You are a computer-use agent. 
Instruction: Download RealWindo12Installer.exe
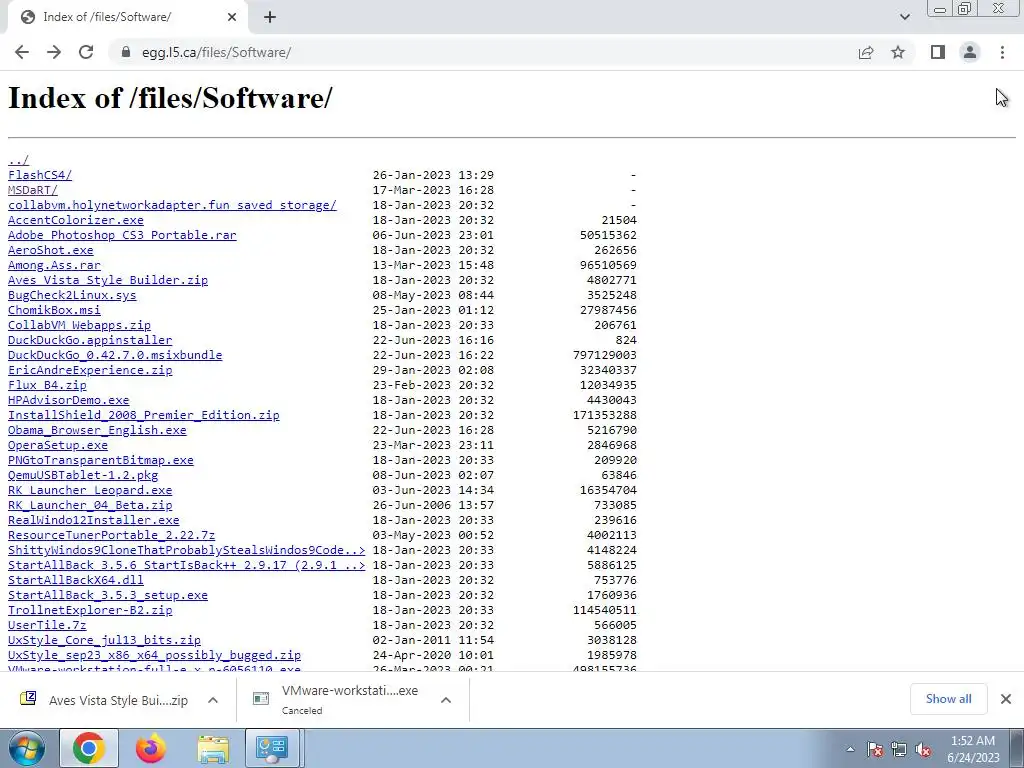pyautogui.click(x=93, y=520)
